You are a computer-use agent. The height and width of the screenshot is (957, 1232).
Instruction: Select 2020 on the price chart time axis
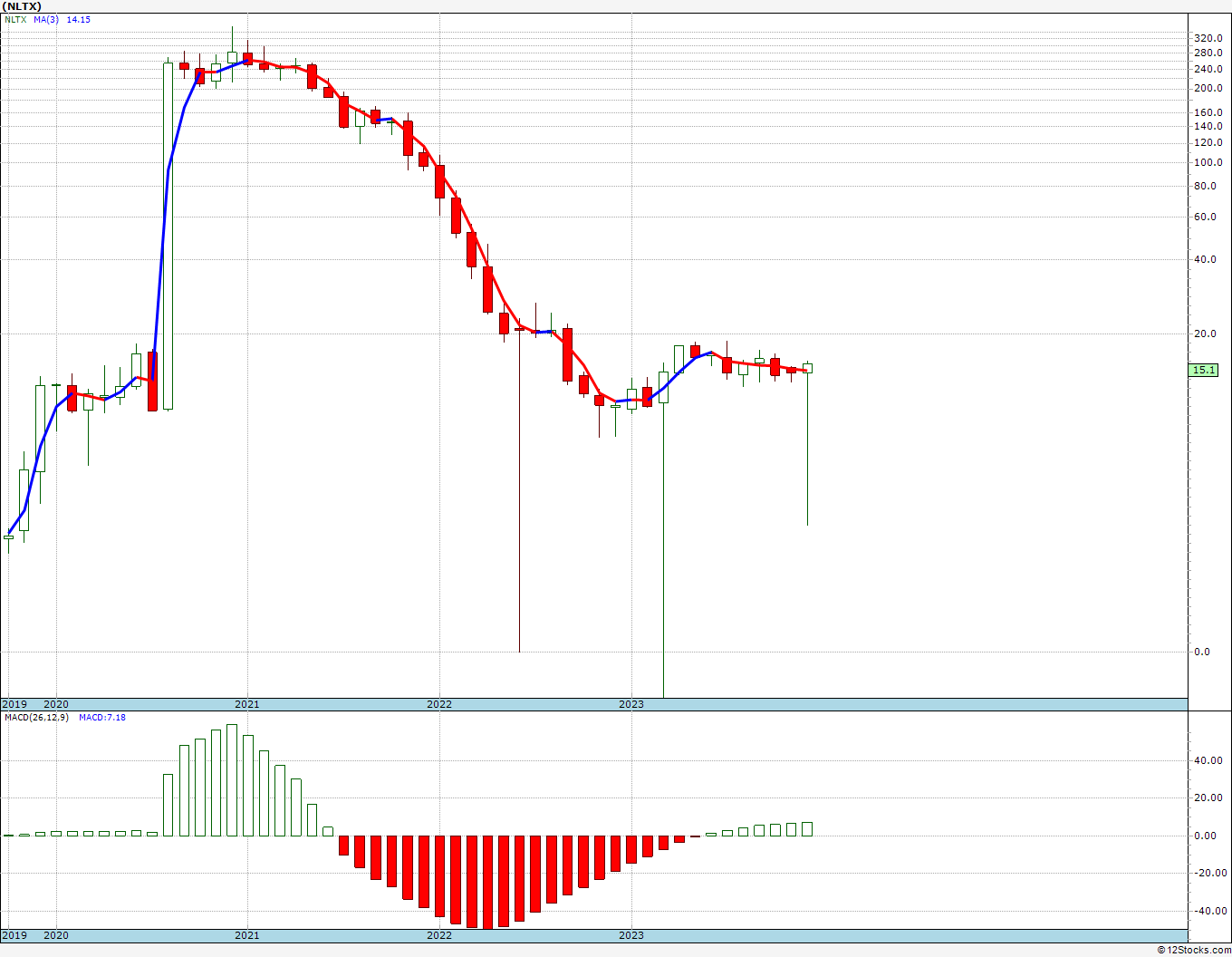pyautogui.click(x=56, y=704)
